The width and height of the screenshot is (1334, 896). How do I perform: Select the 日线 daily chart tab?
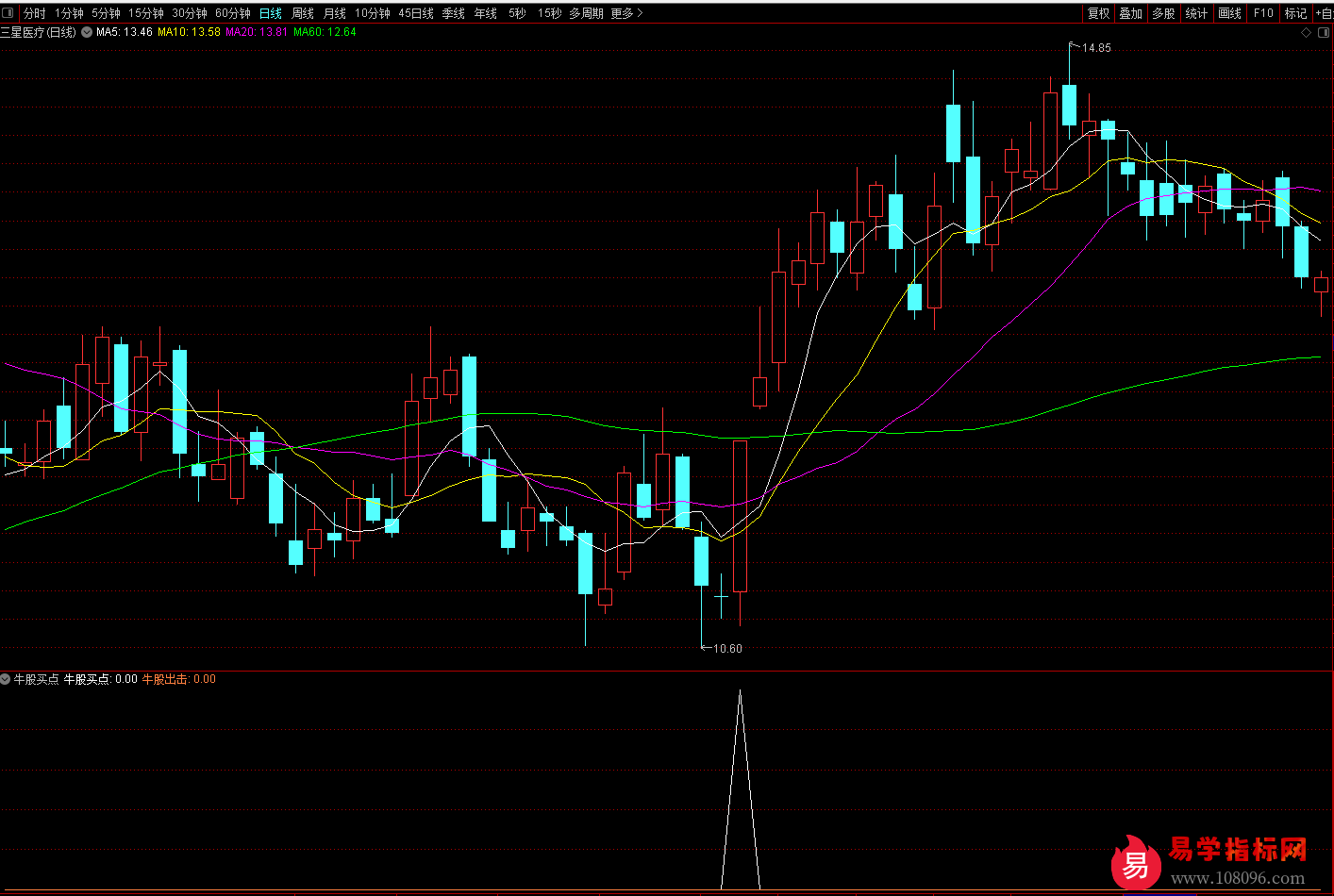click(x=271, y=13)
